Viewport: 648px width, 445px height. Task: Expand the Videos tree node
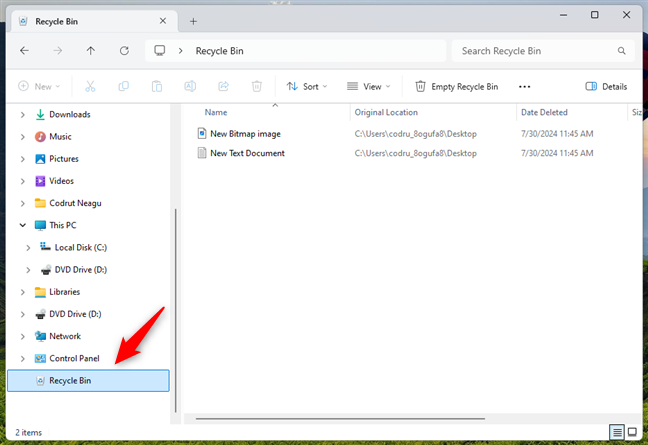tap(23, 181)
